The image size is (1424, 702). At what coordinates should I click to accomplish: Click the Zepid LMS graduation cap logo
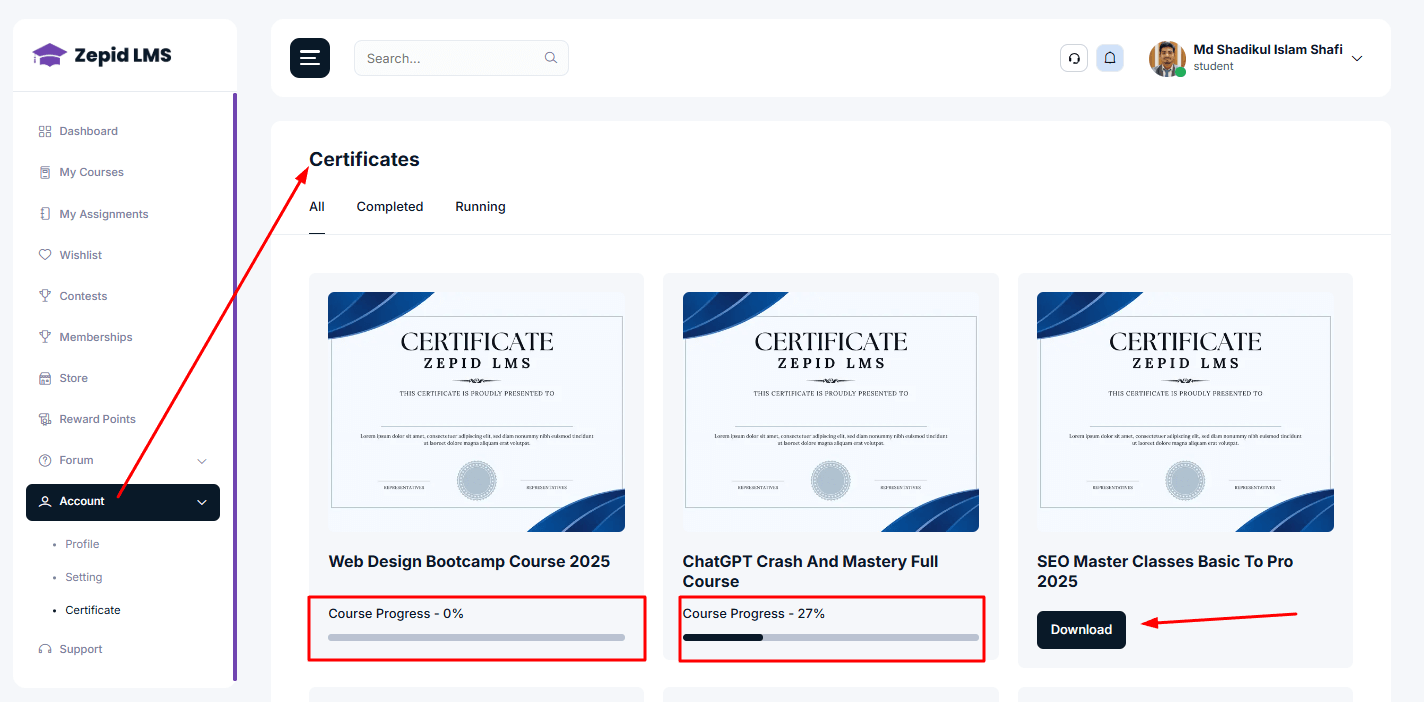pos(49,55)
